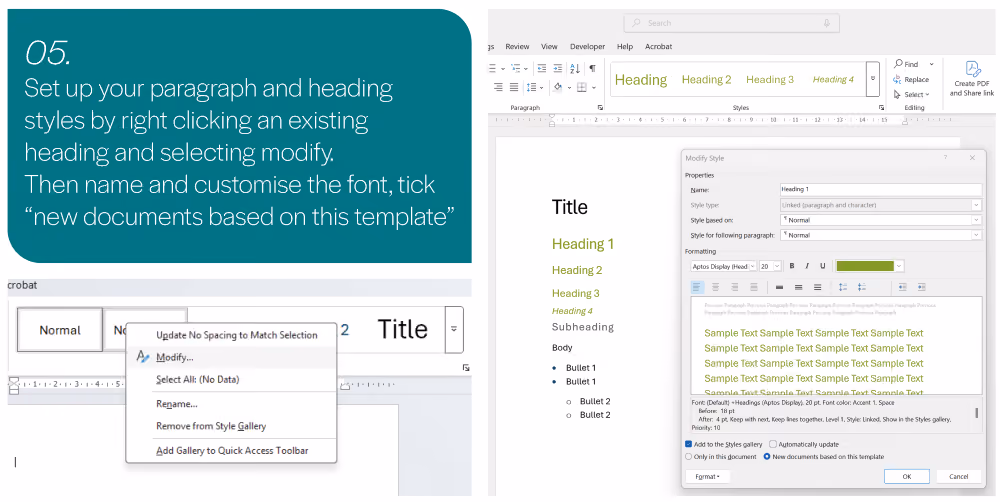Click the Search box at the top

(x=732, y=23)
